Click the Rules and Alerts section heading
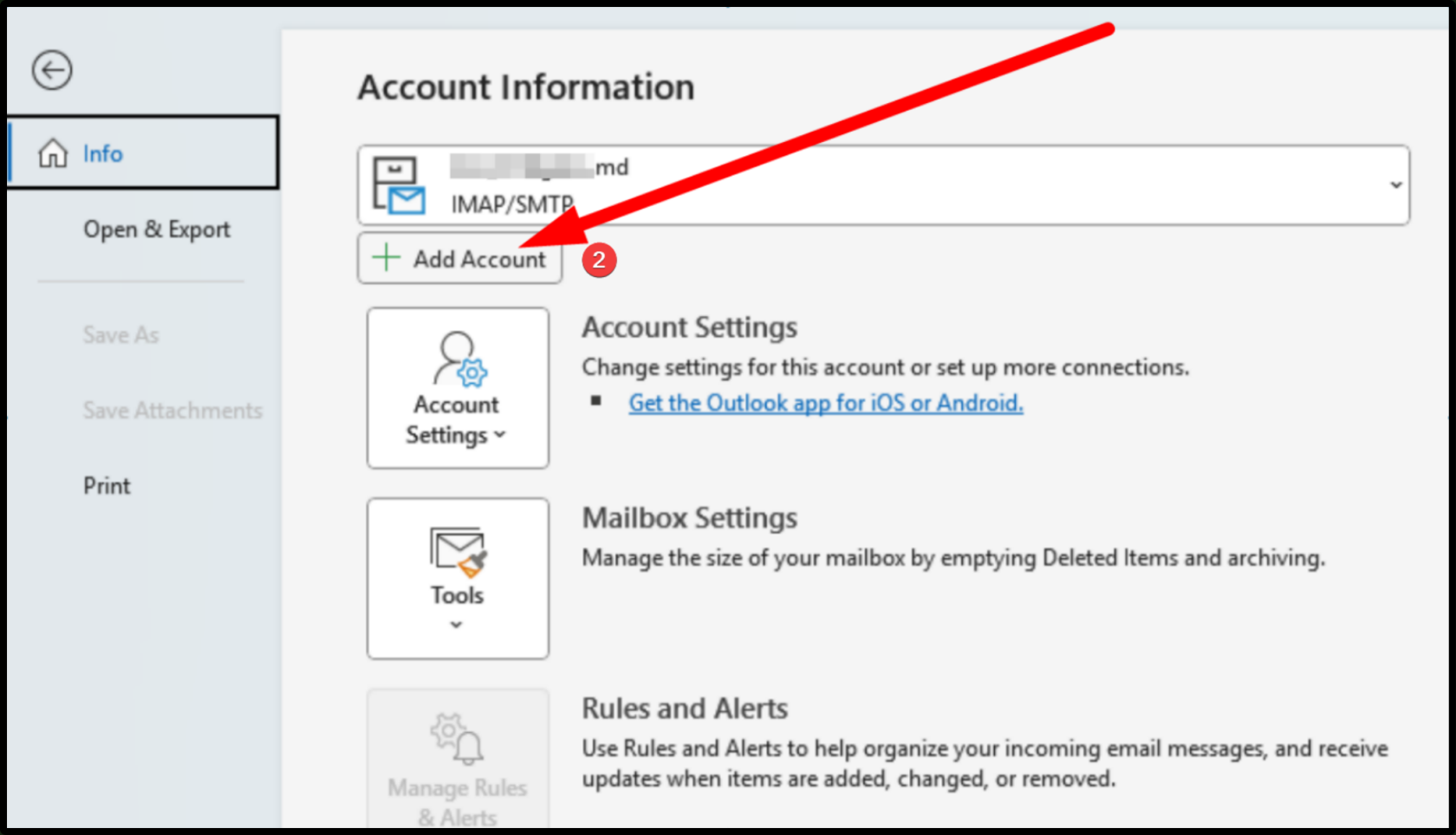Image resolution: width=1456 pixels, height=835 pixels. [x=685, y=709]
